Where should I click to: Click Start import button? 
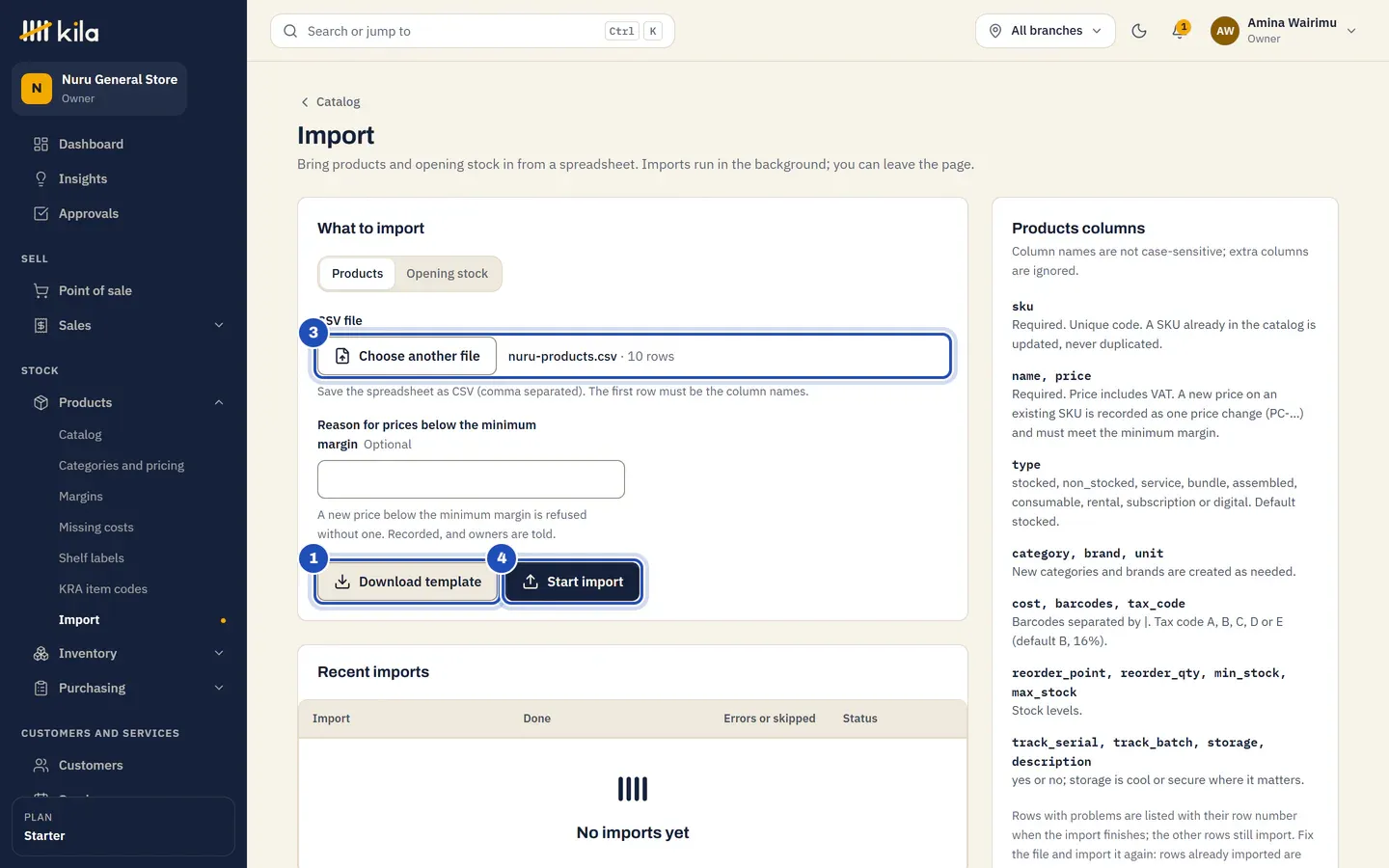573,582
